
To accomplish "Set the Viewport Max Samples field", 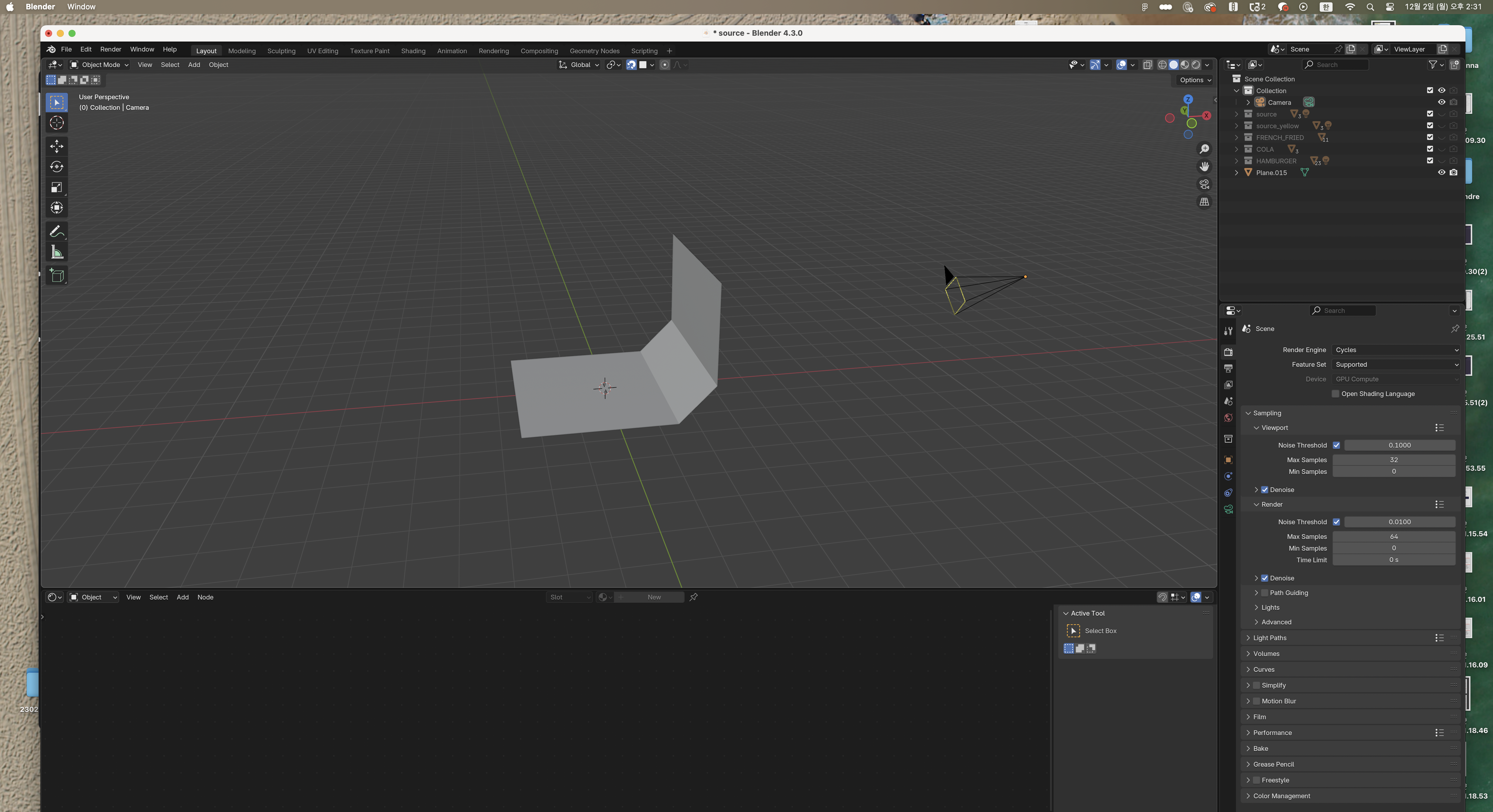I will click(x=1393, y=460).
